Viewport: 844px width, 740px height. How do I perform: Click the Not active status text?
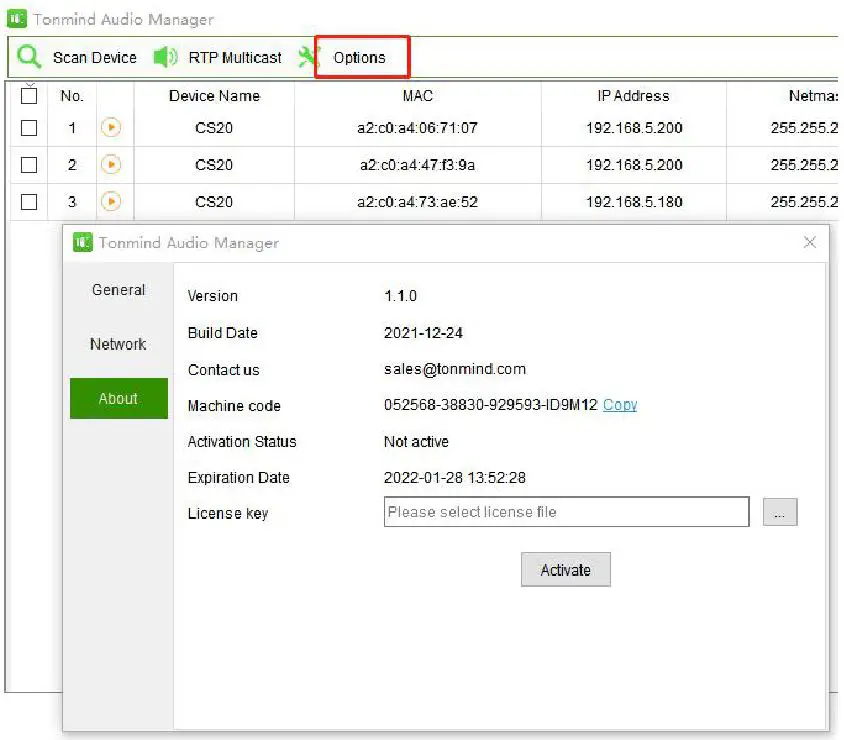[x=416, y=442]
